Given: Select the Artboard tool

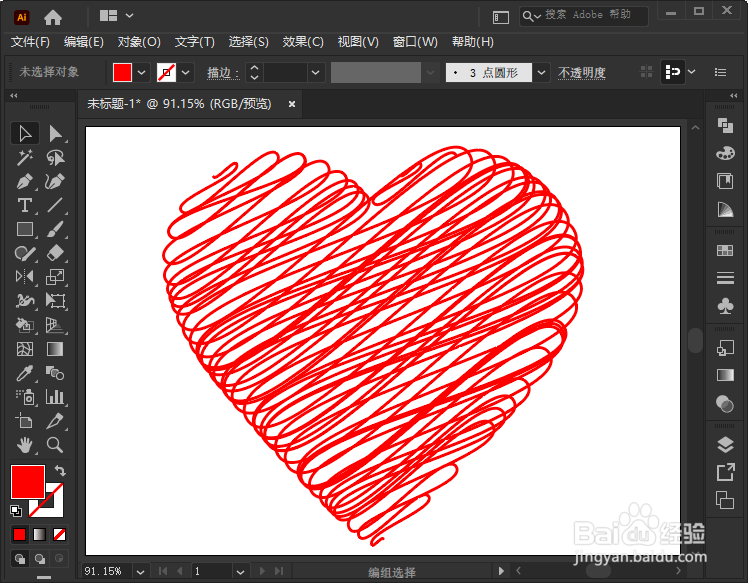Looking at the screenshot, I should (25, 421).
